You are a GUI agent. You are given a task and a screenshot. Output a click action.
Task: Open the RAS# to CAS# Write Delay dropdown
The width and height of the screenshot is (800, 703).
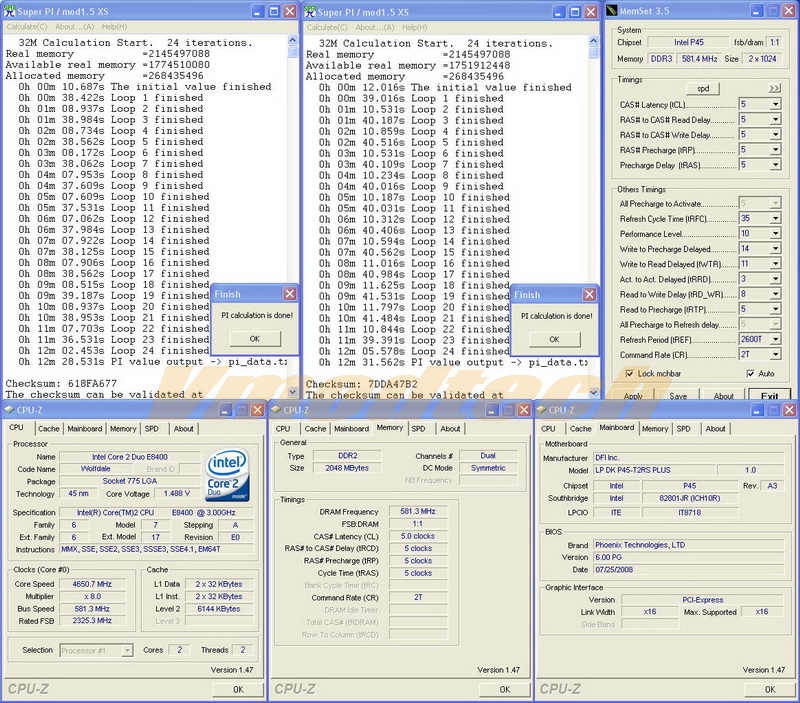776,135
